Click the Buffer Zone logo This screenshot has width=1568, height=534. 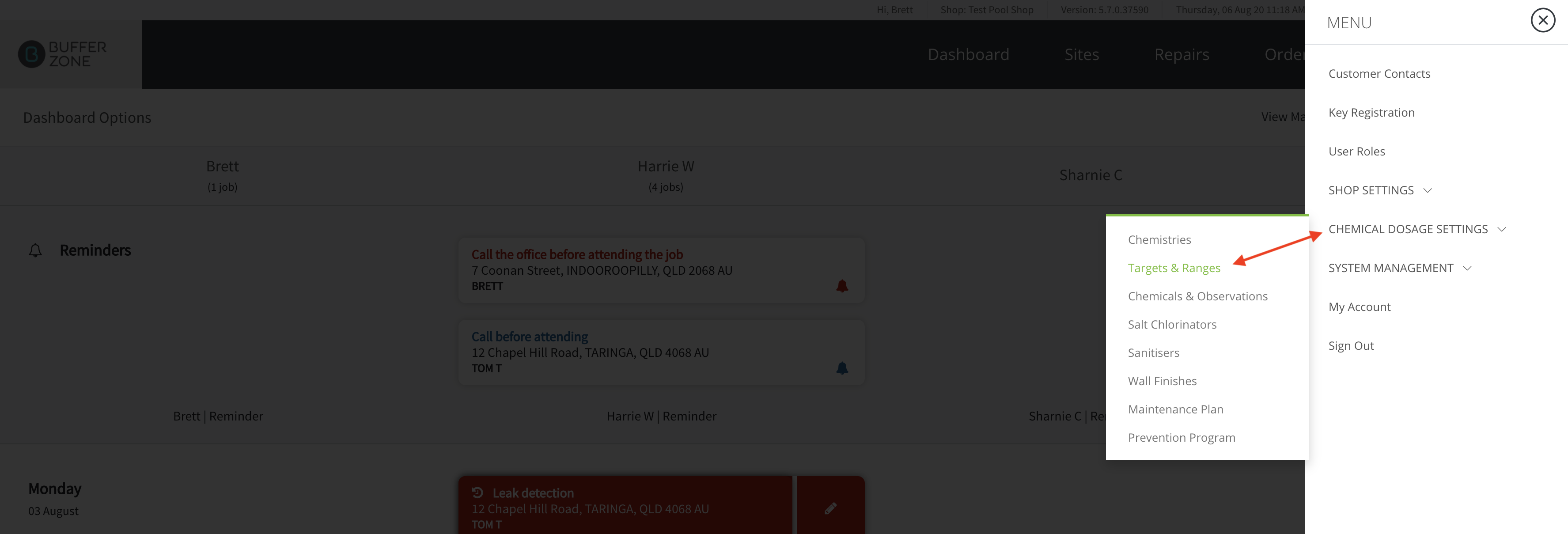click(x=62, y=54)
